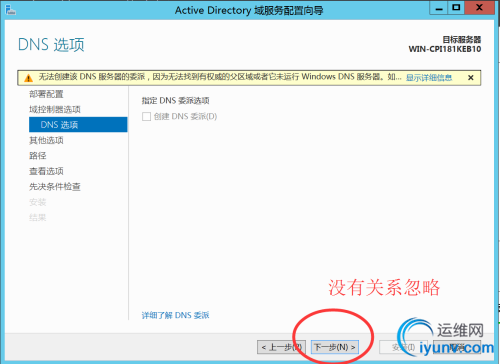Minimize the configuration wizard window
This screenshot has width=500, height=364.
(x=439, y=8)
